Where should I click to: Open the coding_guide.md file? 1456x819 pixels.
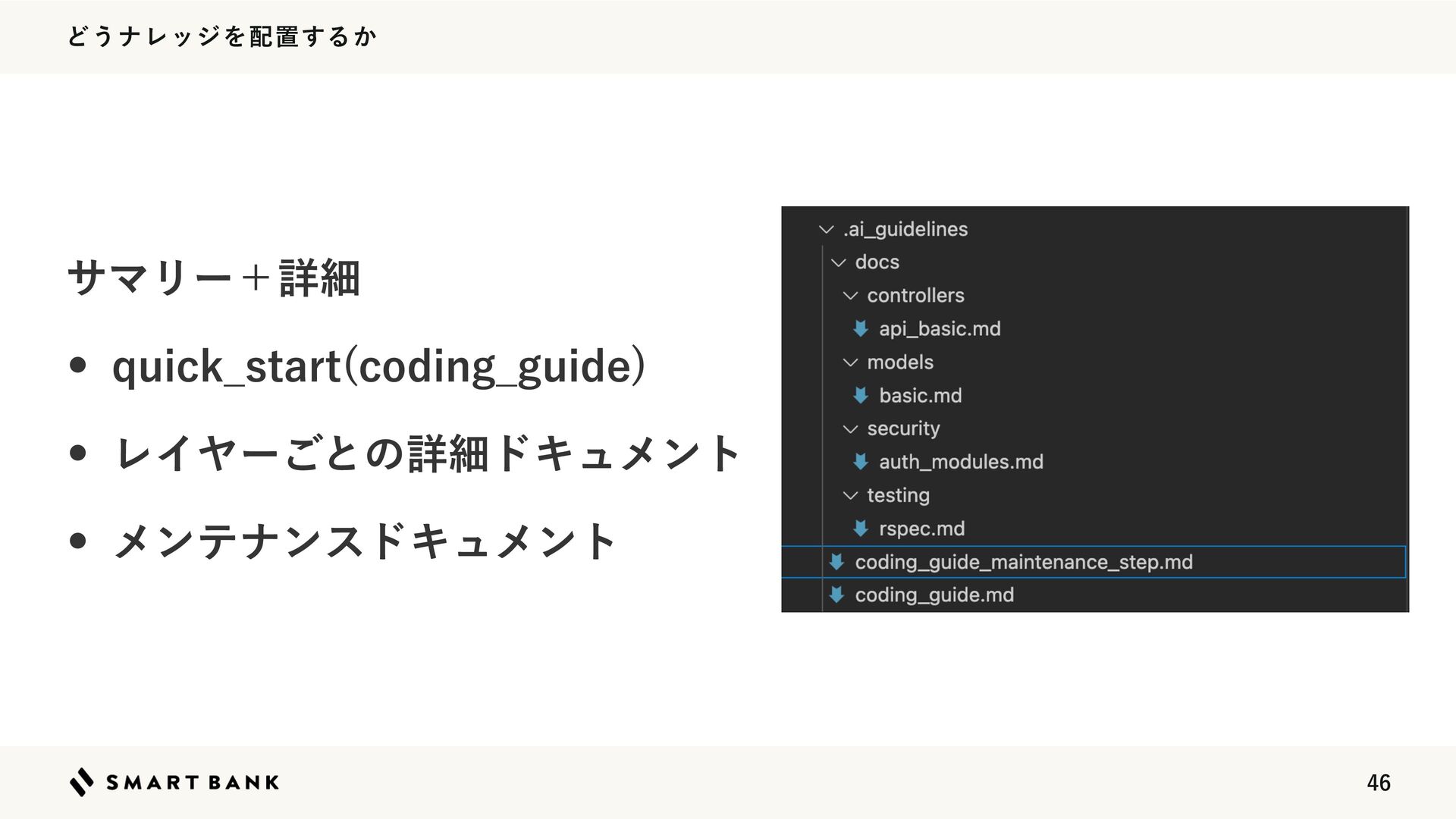point(934,595)
